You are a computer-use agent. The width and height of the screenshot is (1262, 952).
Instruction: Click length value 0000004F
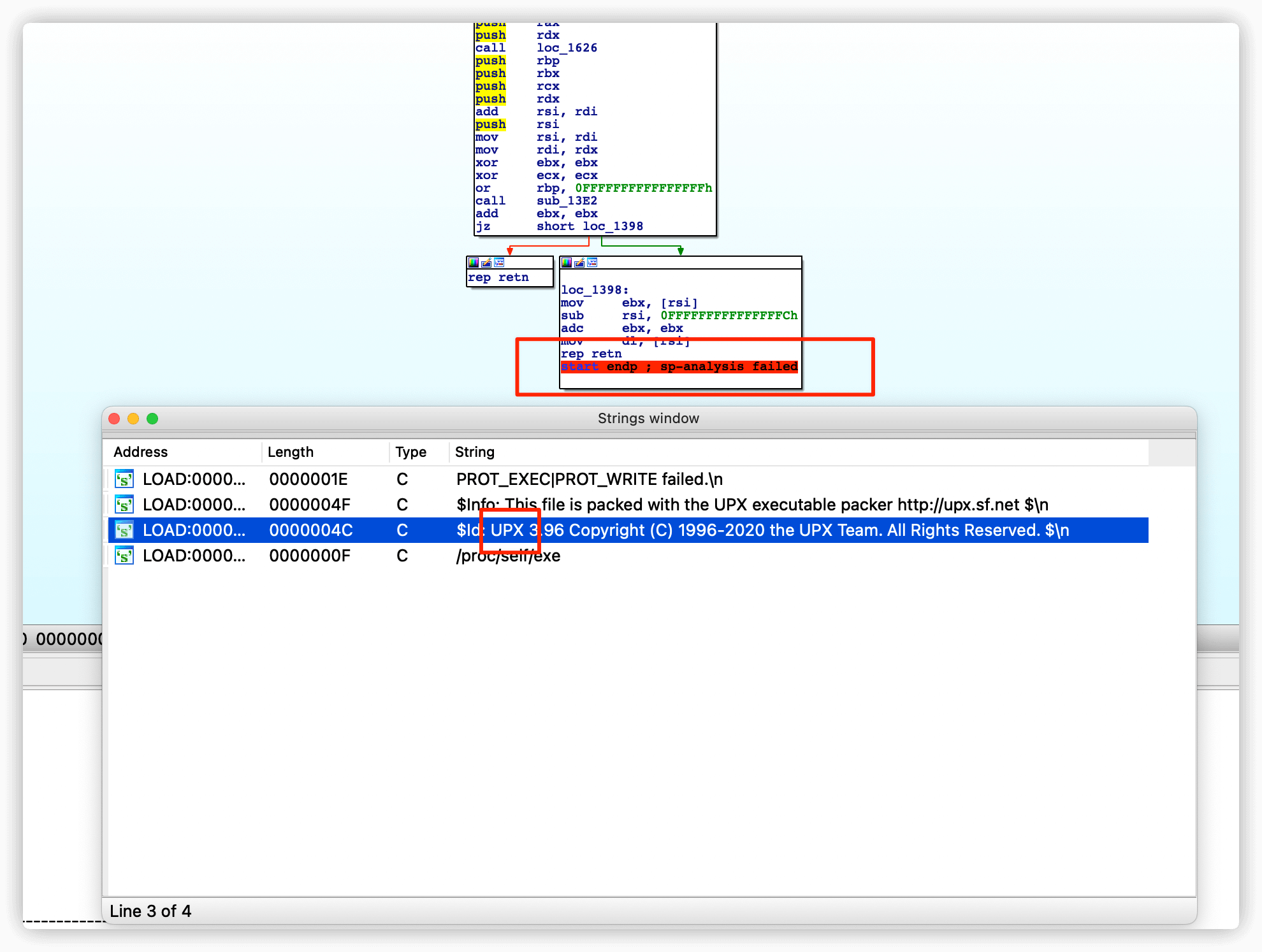(x=310, y=505)
